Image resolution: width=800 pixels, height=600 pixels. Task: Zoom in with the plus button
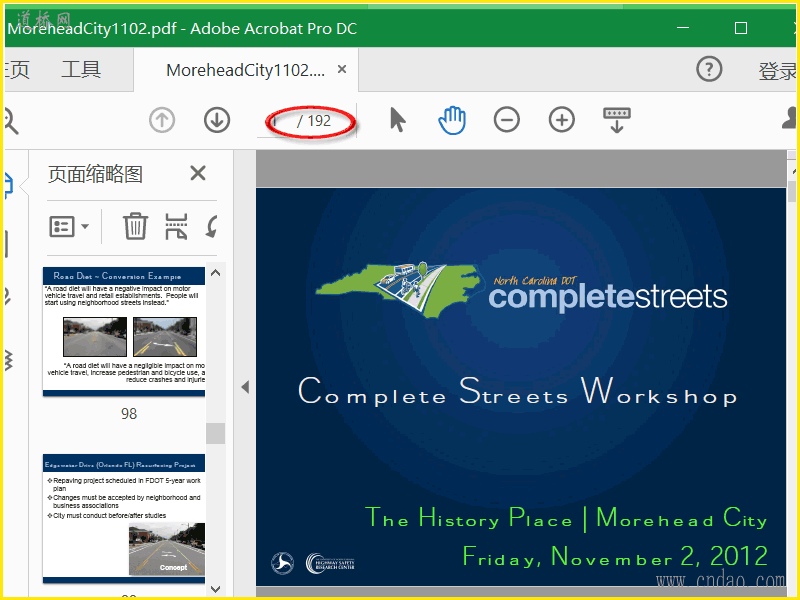[561, 120]
